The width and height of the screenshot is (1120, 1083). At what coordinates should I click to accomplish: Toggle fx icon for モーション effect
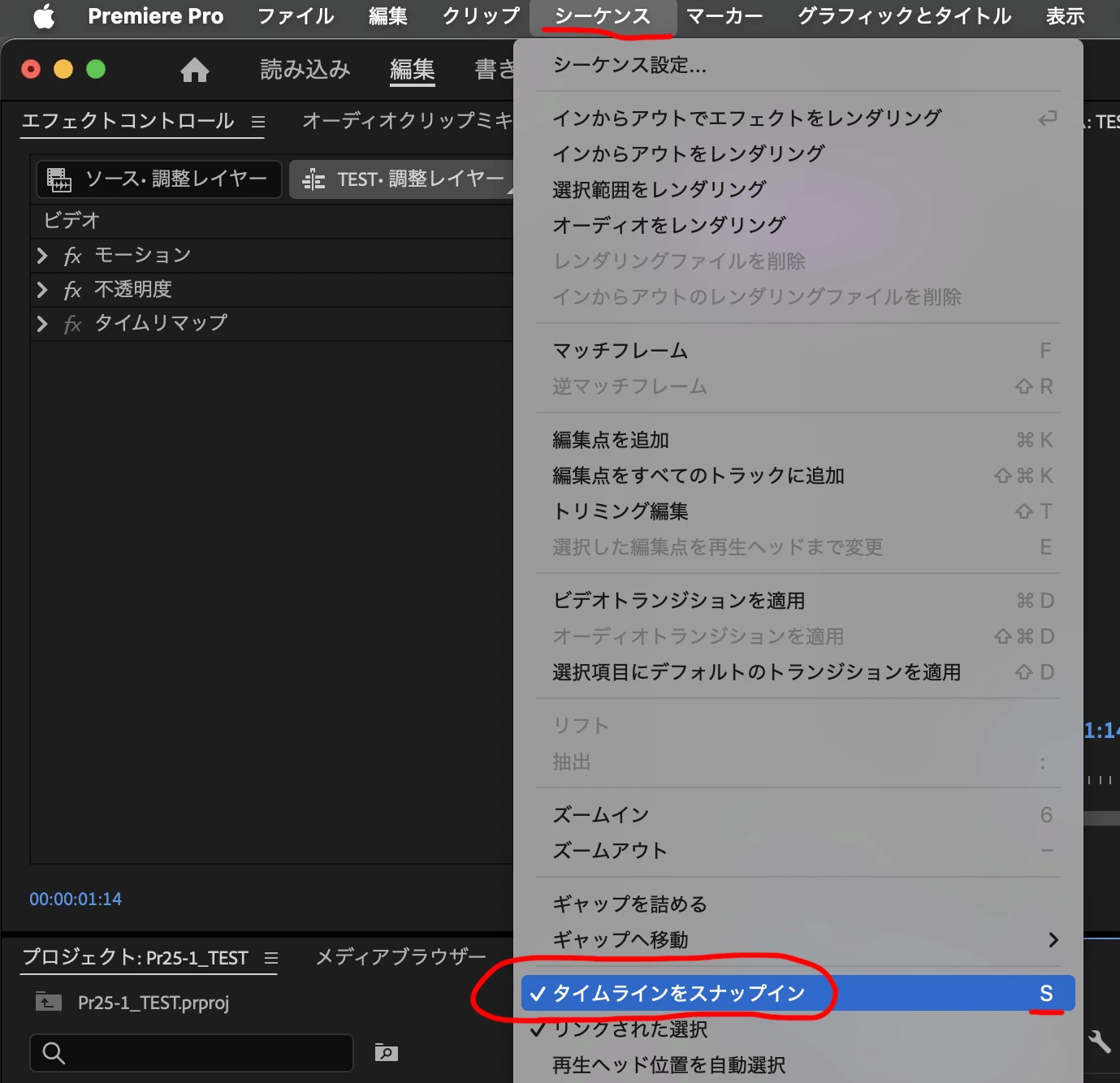pyautogui.click(x=72, y=256)
